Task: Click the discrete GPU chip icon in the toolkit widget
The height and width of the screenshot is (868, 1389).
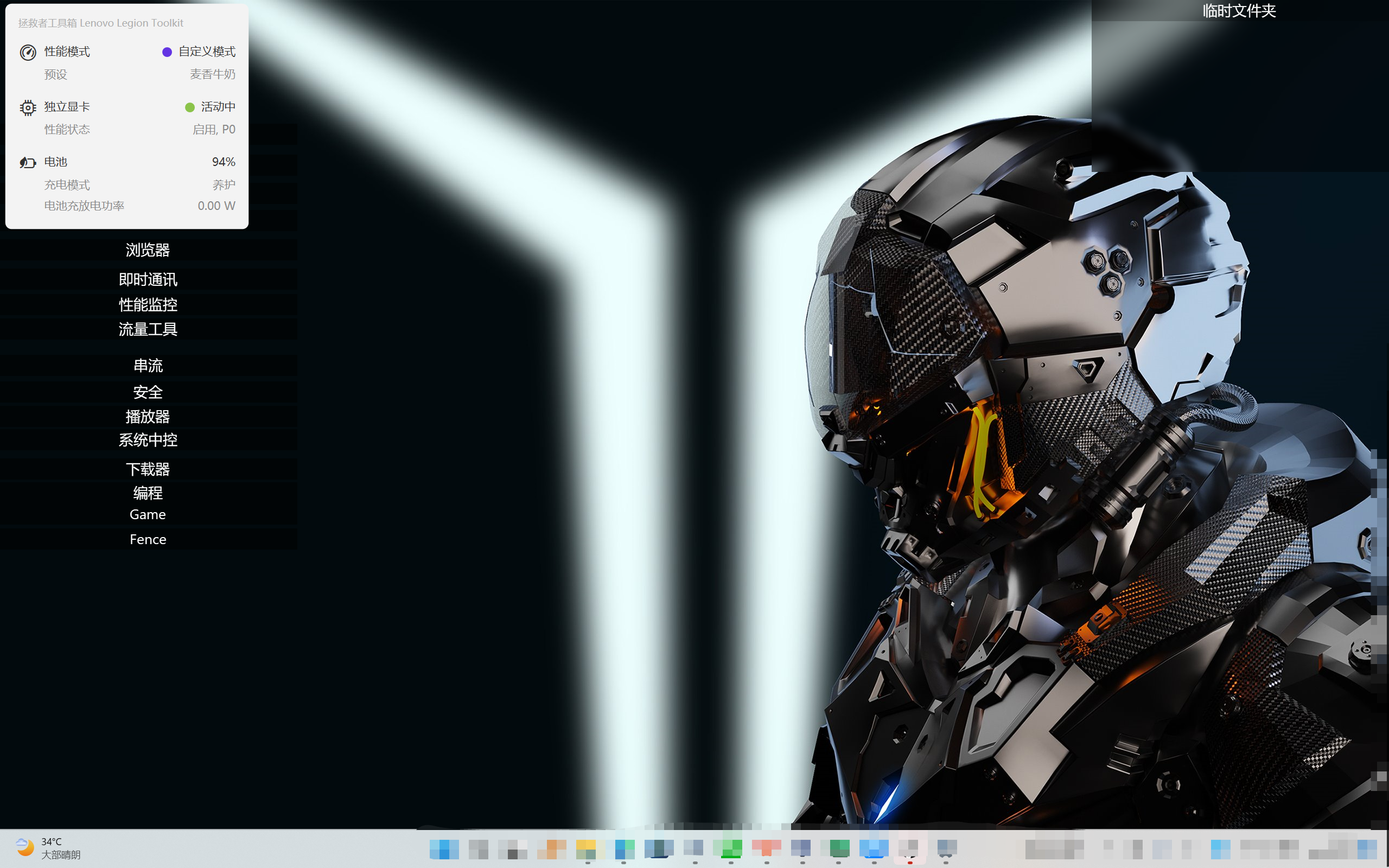Action: tap(27, 107)
